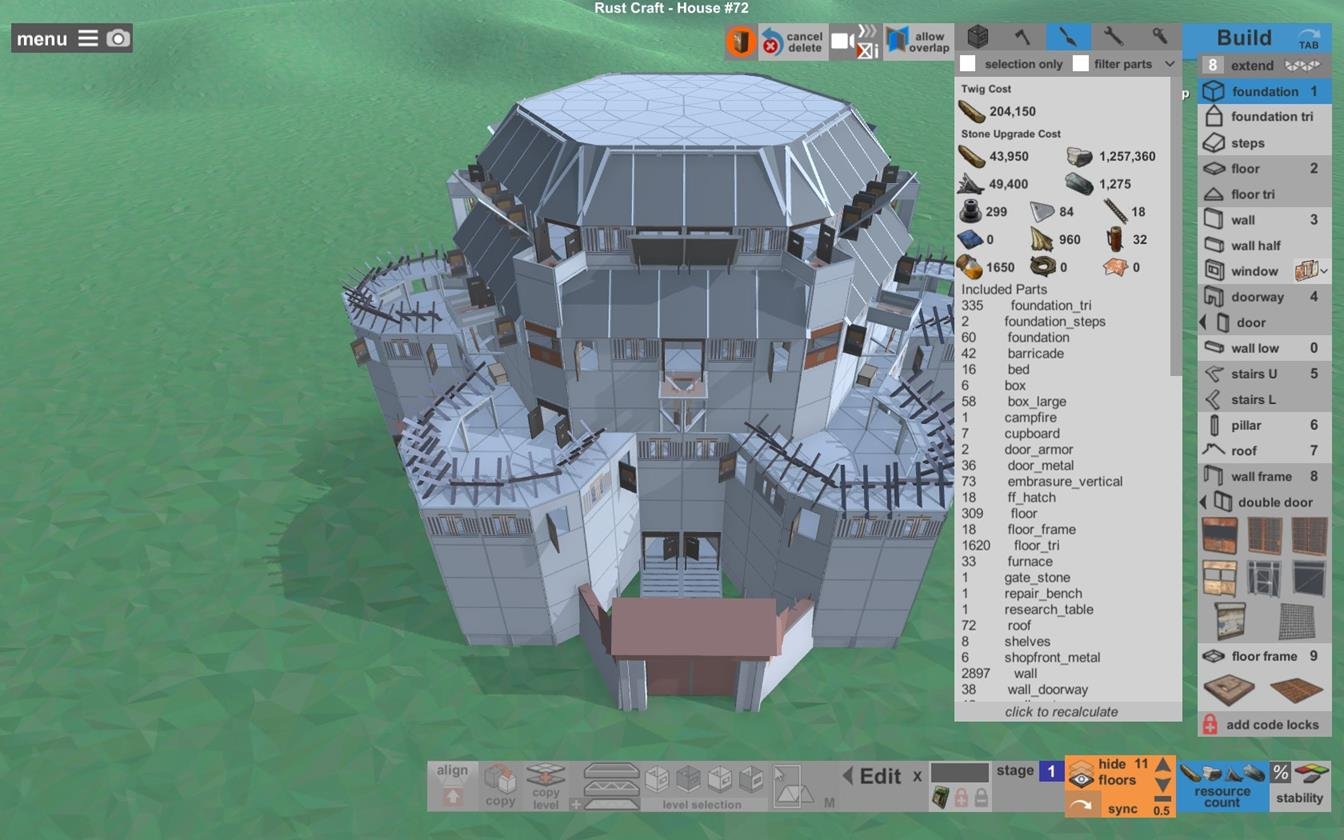Select the trowel tool tab

[x=1068, y=37]
